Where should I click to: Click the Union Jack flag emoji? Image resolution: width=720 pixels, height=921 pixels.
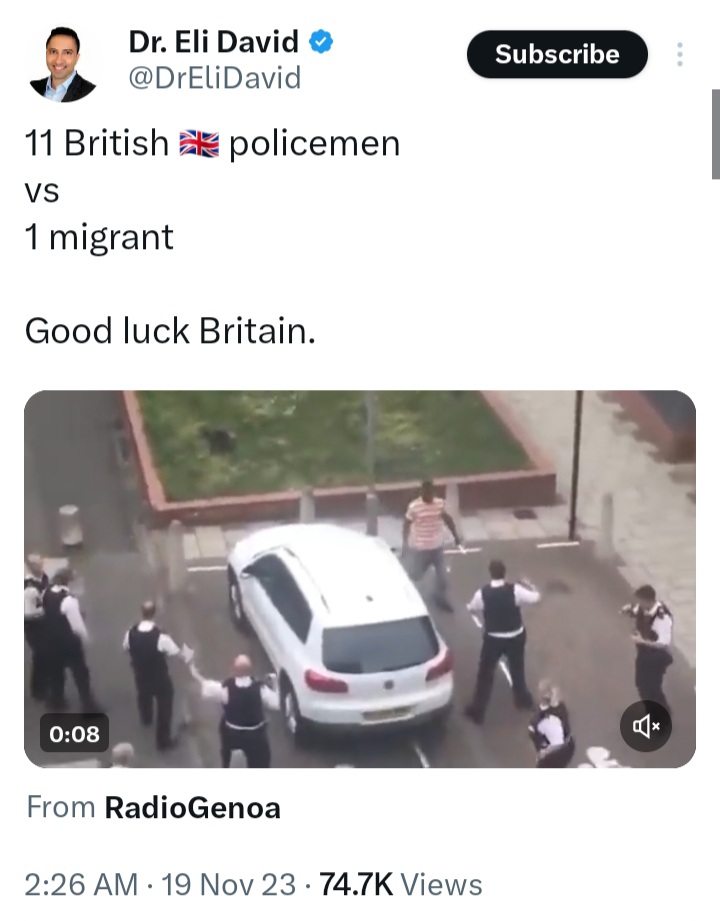click(199, 144)
